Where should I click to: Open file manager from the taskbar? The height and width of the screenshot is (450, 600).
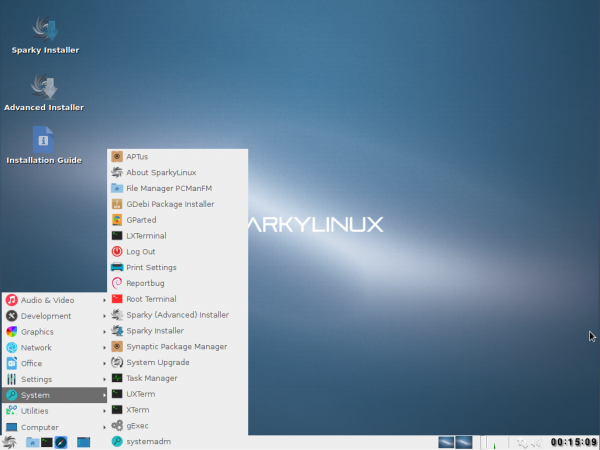[33, 442]
